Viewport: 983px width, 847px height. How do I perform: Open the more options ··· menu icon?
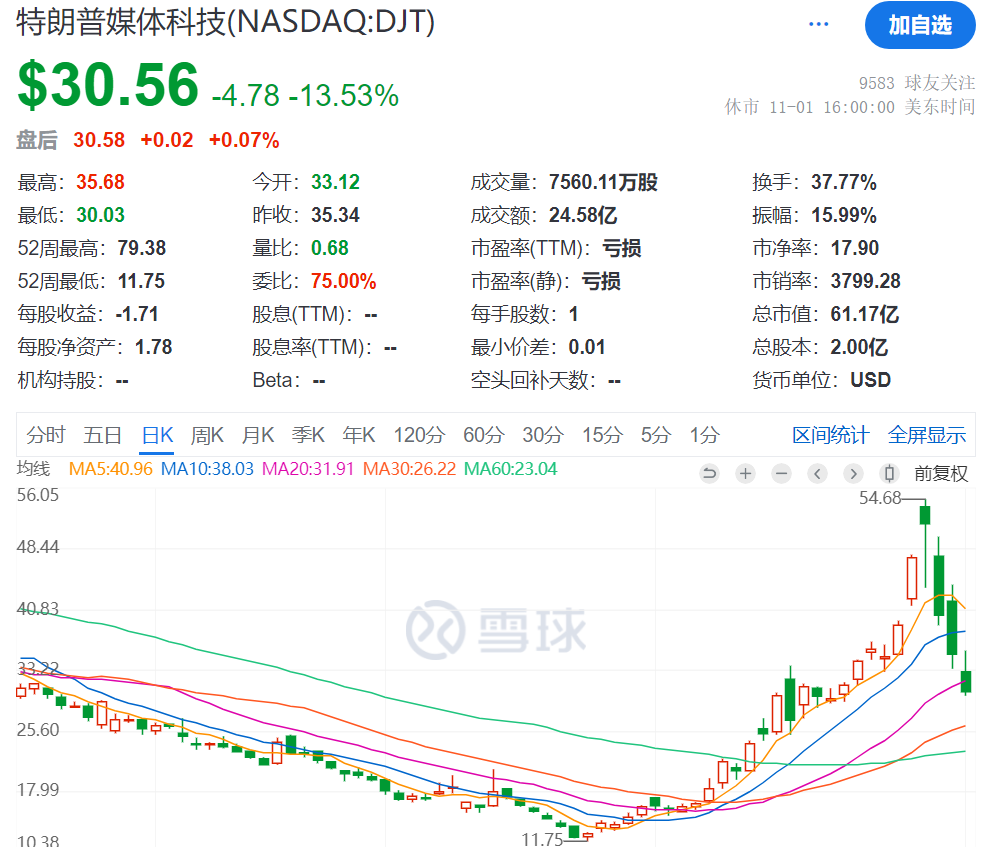click(818, 22)
